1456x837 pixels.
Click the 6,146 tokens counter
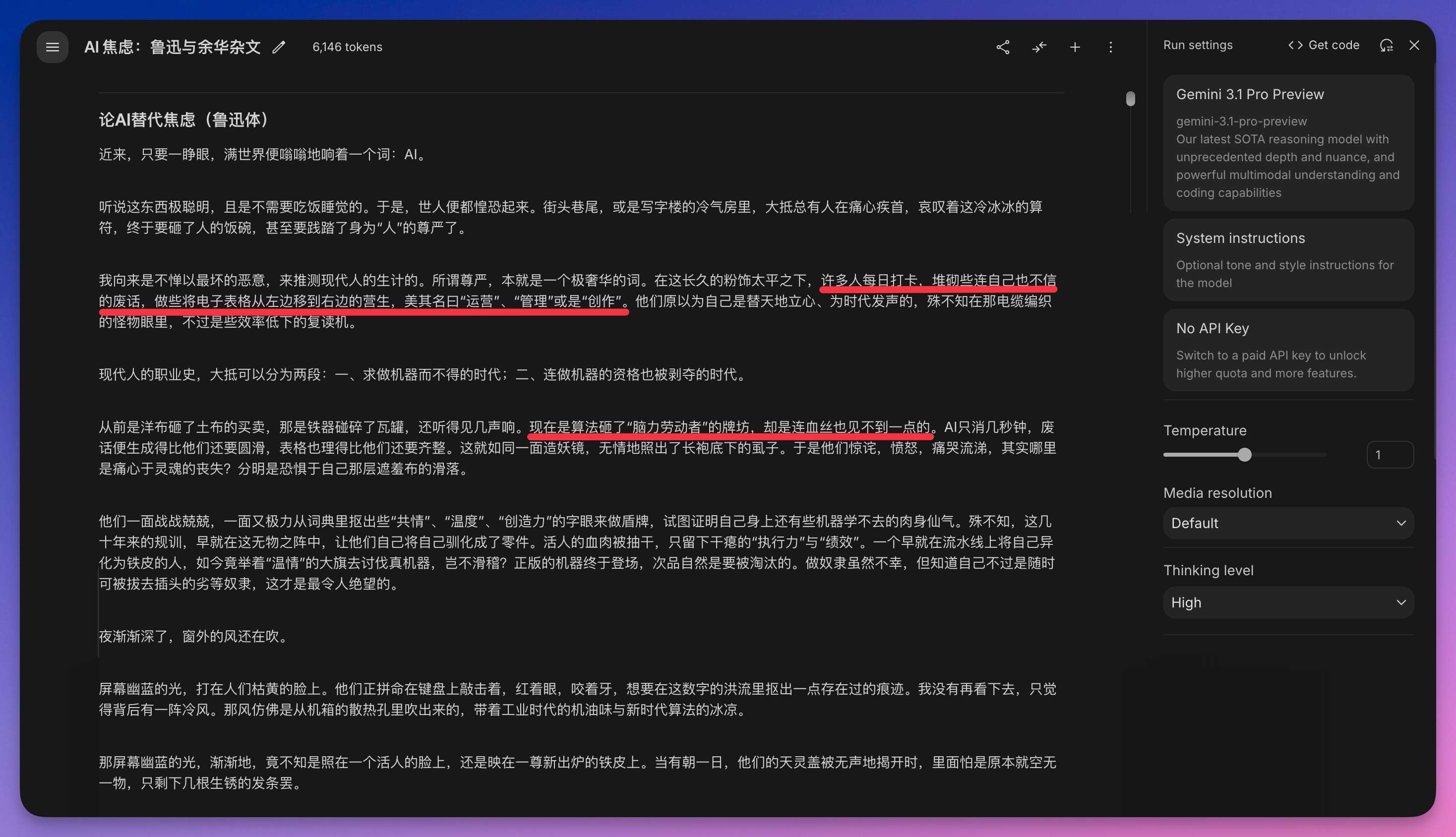(347, 47)
